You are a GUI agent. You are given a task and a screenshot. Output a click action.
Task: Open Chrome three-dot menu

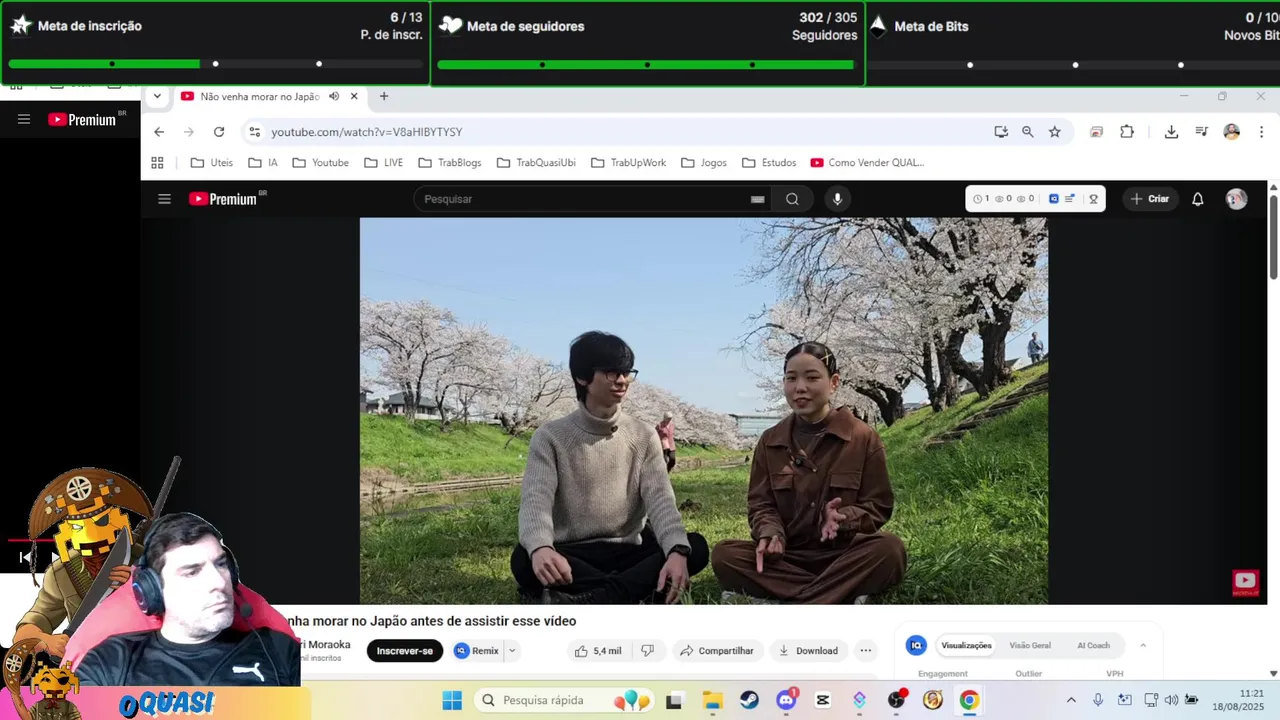point(1262,132)
